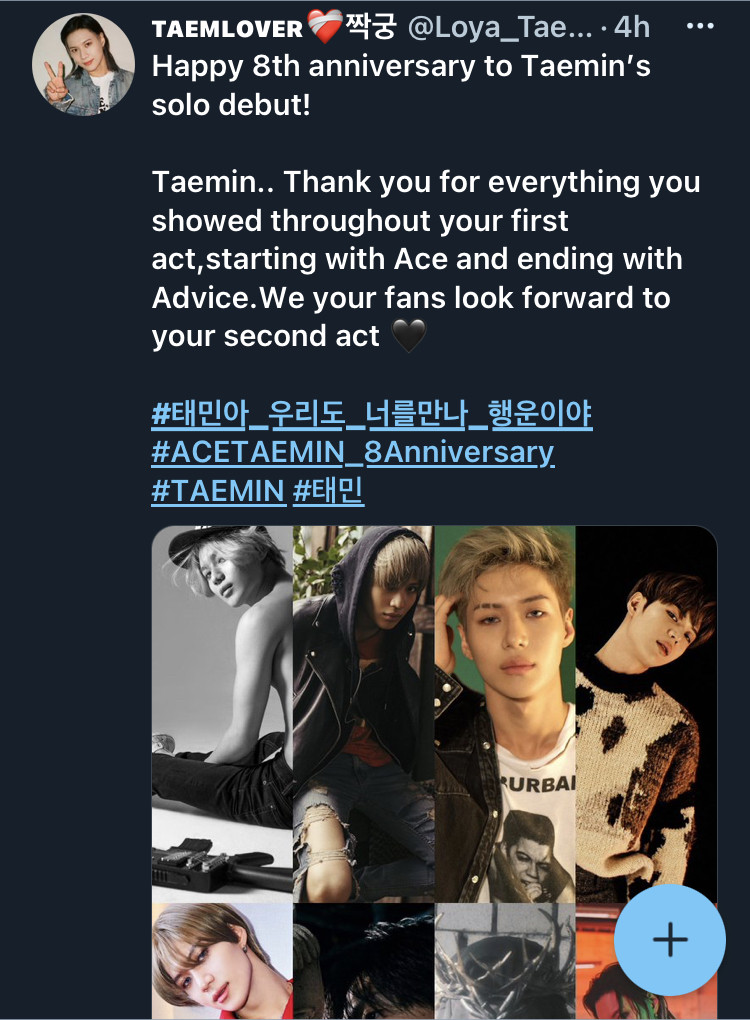
Task: Open the #ACETAEMIN_8Anniversary hashtag
Action: (x=353, y=451)
